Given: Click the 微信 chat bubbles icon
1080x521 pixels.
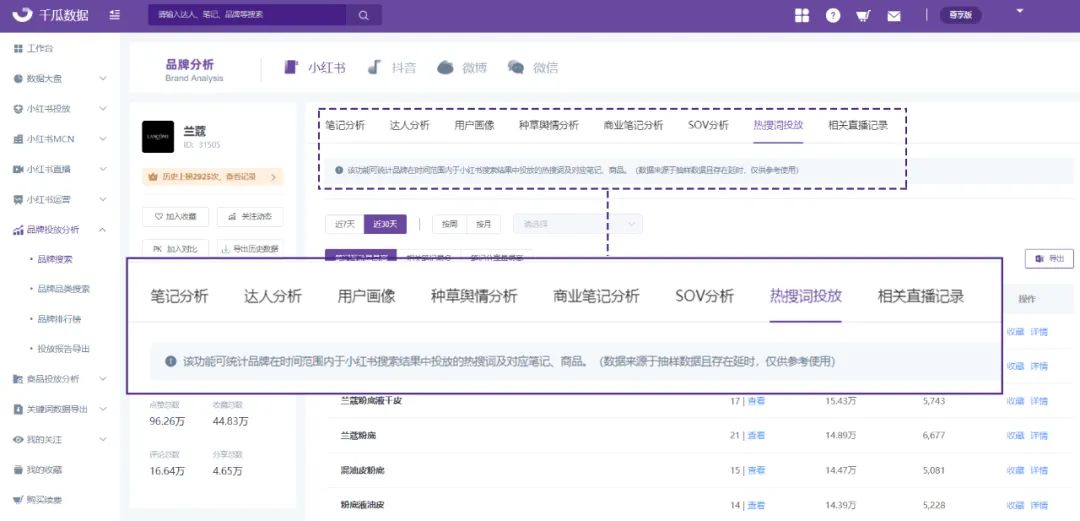Looking at the screenshot, I should click(516, 67).
